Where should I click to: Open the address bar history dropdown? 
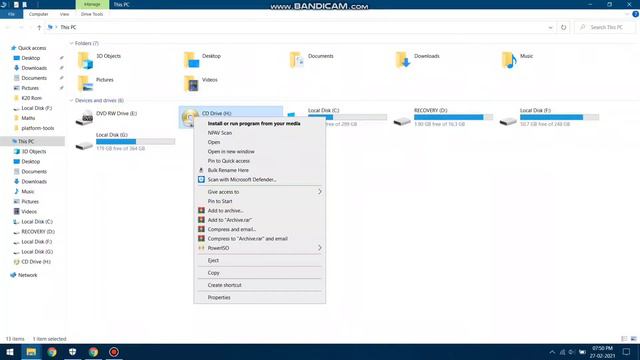click(550, 27)
